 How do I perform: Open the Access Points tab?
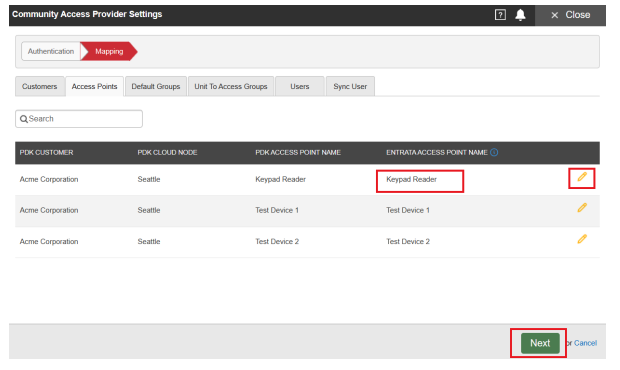[x=95, y=86]
